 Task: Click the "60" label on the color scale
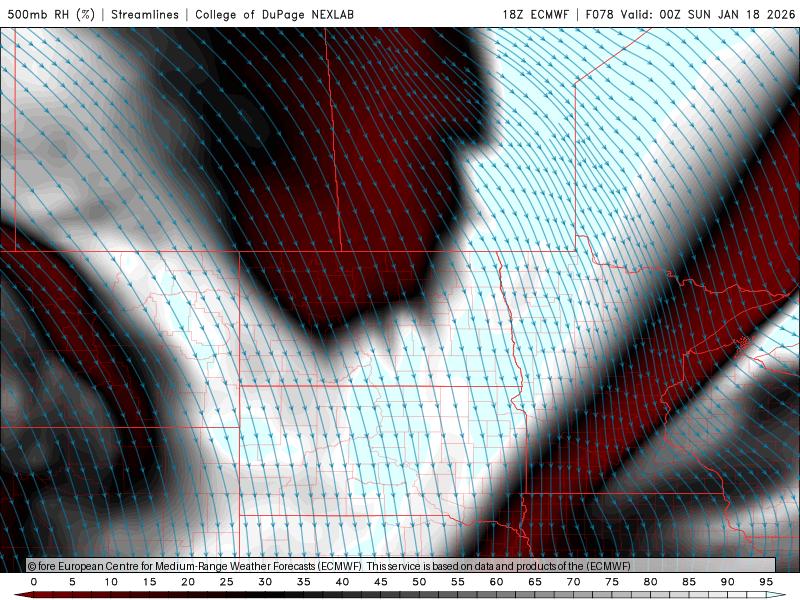click(x=496, y=582)
